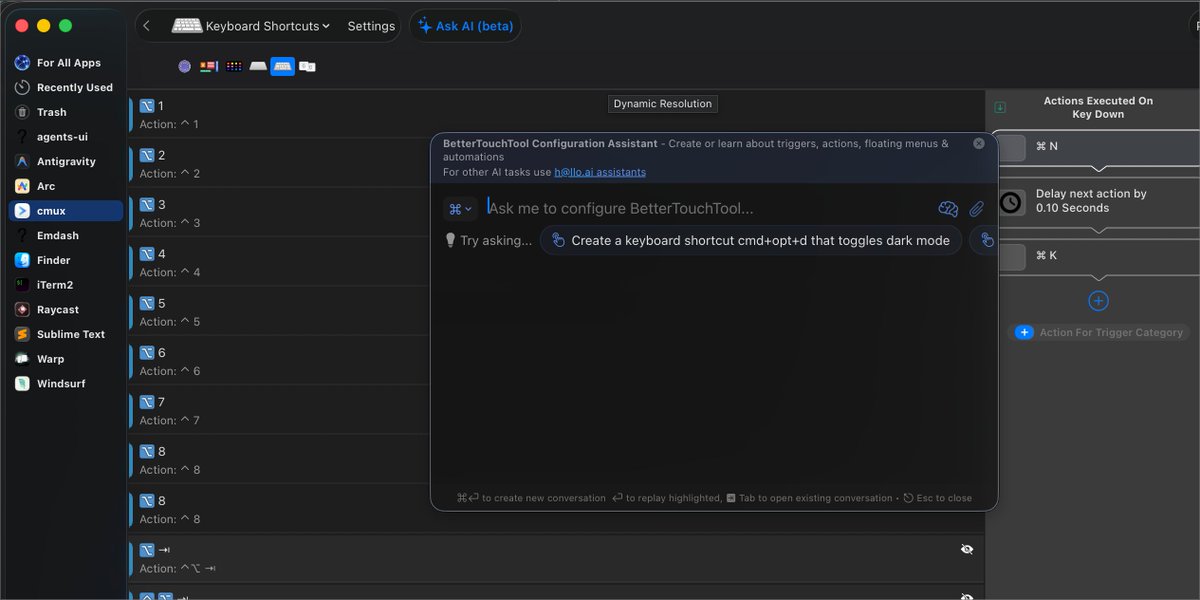The width and height of the screenshot is (1200, 600).
Task: Focus the Ask me to configure BetterTouchTool field
Action: [x=708, y=208]
